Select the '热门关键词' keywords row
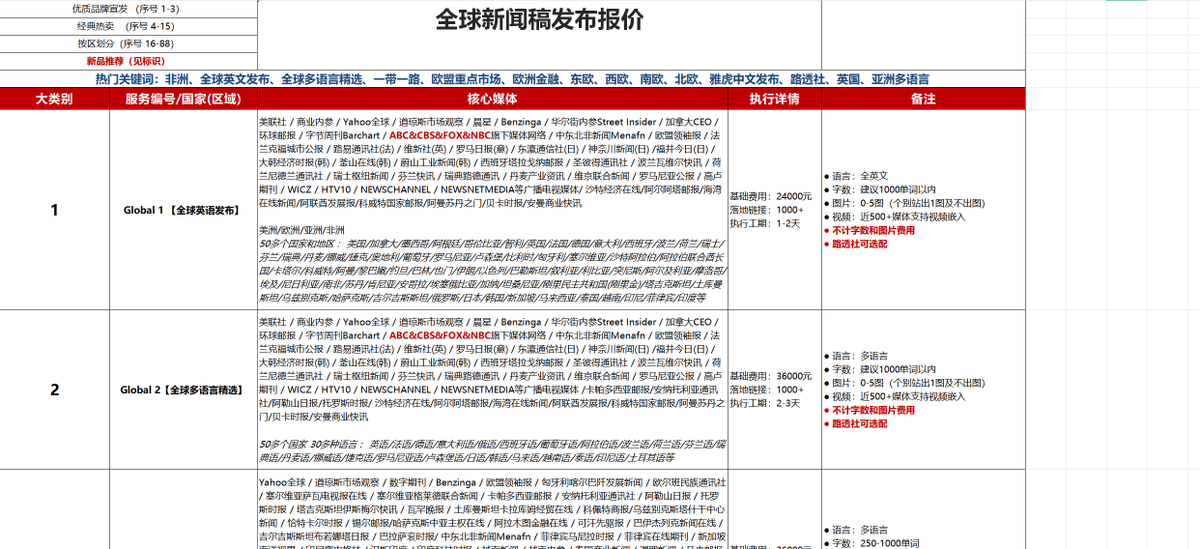The image size is (1200, 549). point(512,78)
